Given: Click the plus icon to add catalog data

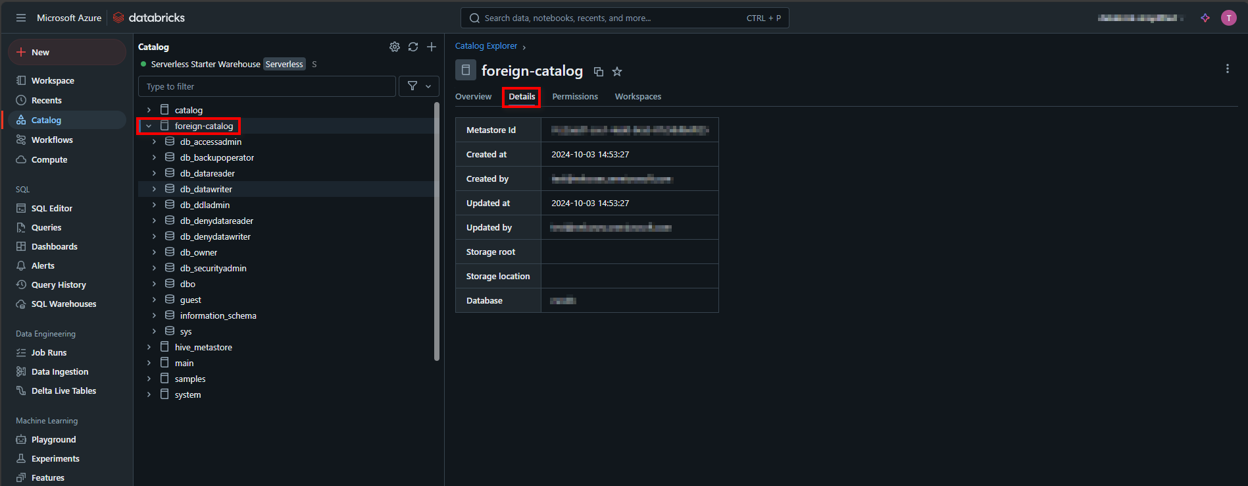Looking at the screenshot, I should [432, 47].
